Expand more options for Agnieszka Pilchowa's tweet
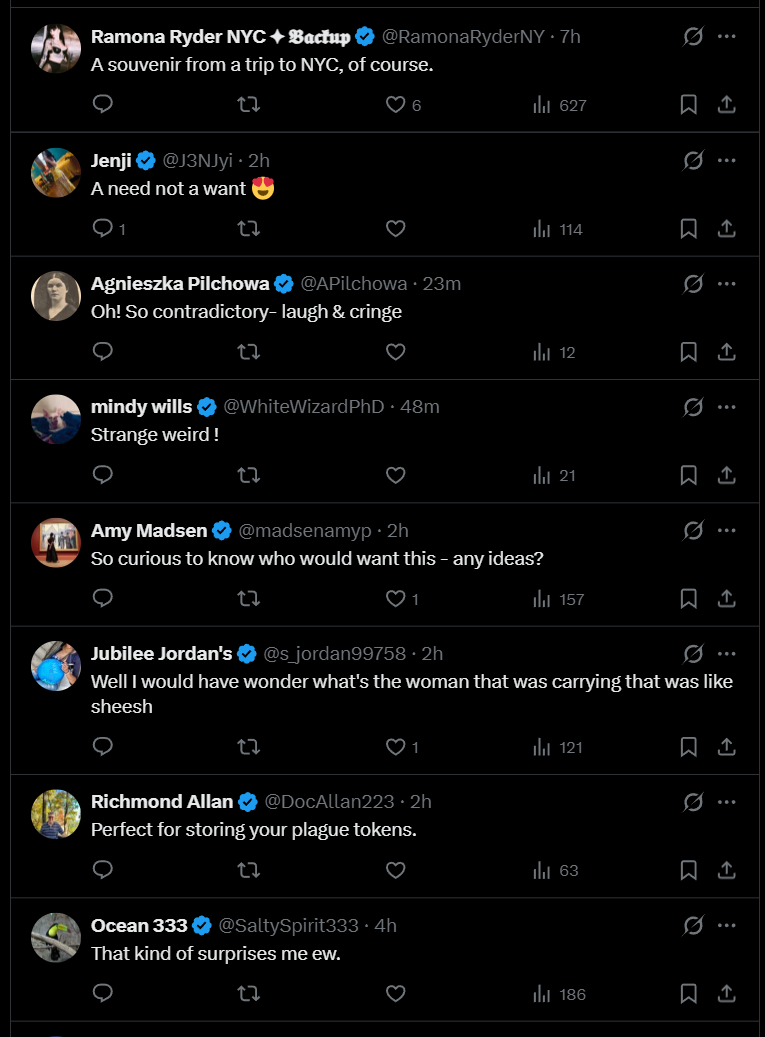765x1037 pixels. pos(727,284)
